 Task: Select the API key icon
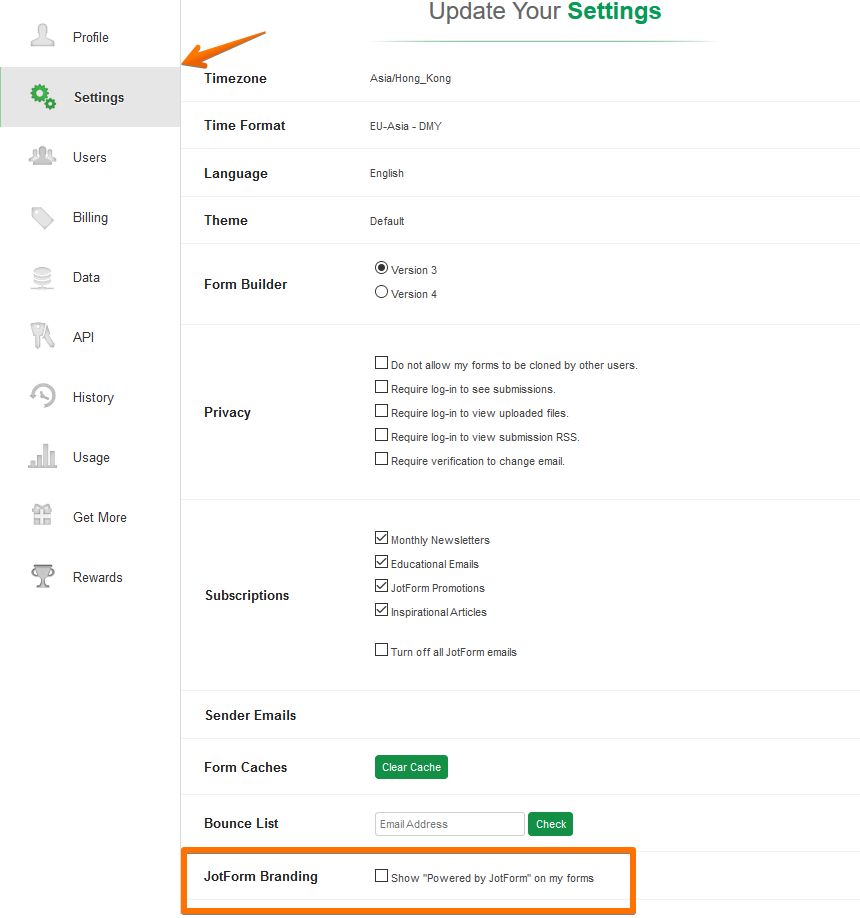(x=42, y=336)
